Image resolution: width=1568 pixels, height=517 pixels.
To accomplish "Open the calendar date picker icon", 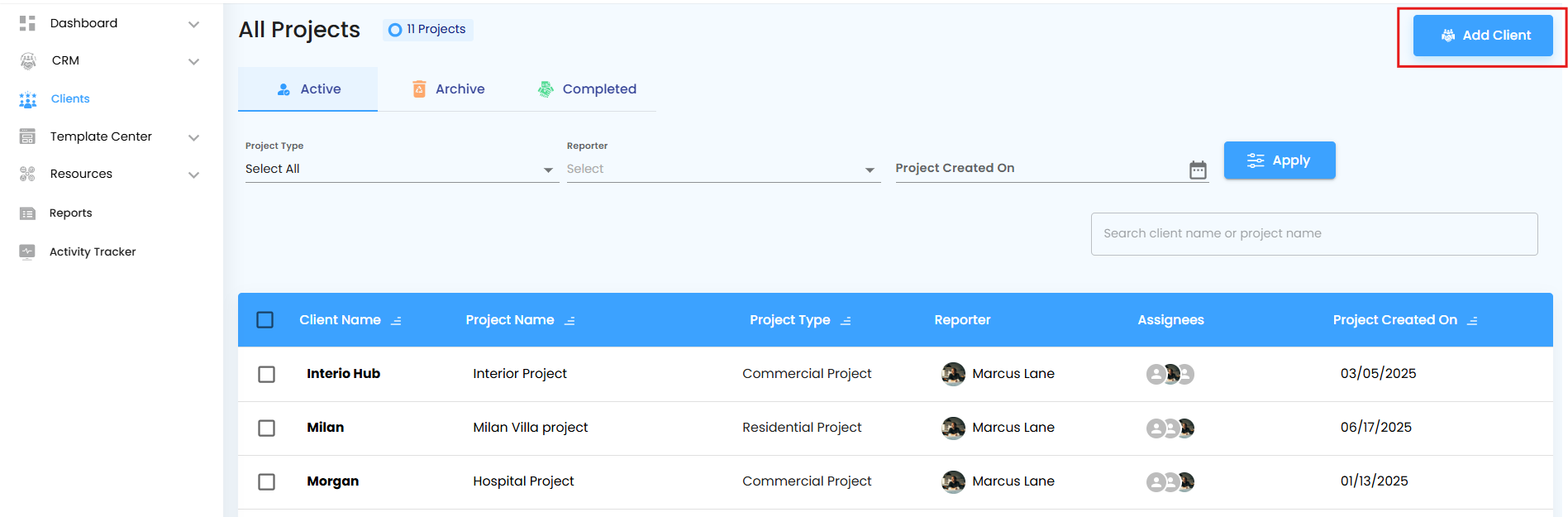I will (x=1198, y=170).
